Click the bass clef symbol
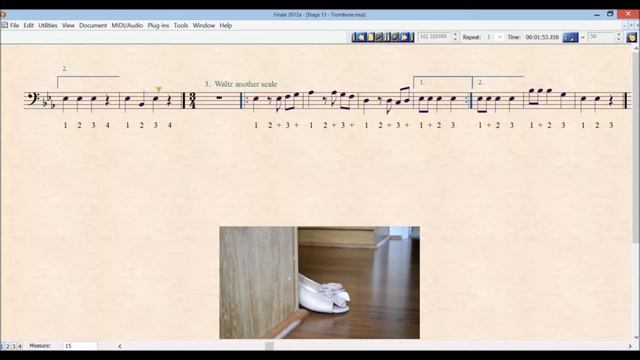 (32, 99)
